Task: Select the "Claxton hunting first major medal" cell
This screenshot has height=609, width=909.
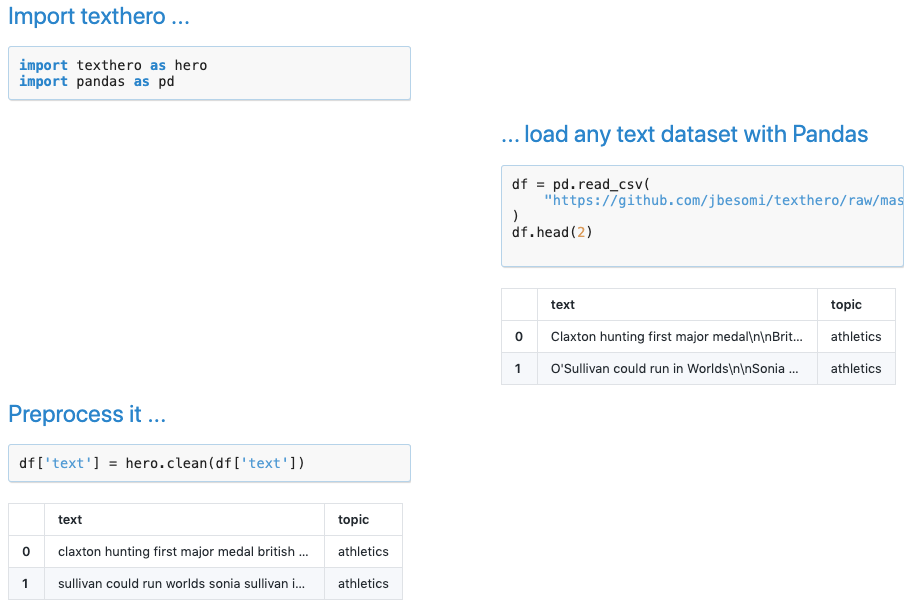Action: click(676, 337)
